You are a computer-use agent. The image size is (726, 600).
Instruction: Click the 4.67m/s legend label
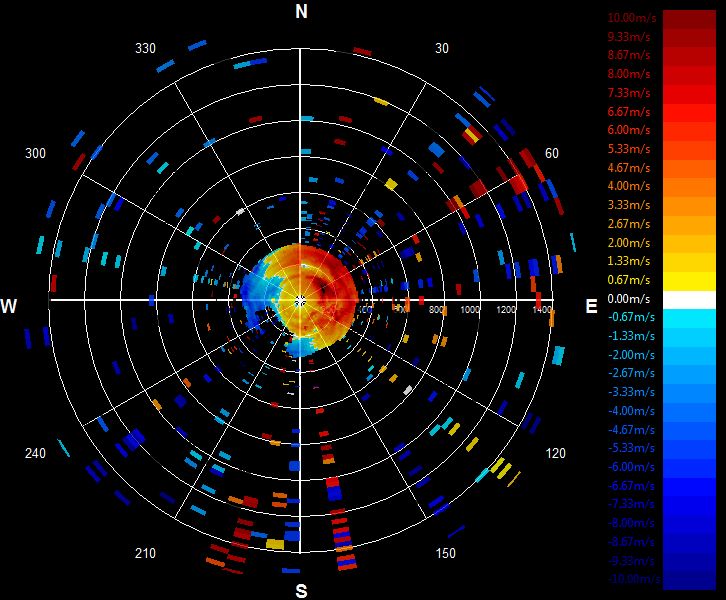629,168
